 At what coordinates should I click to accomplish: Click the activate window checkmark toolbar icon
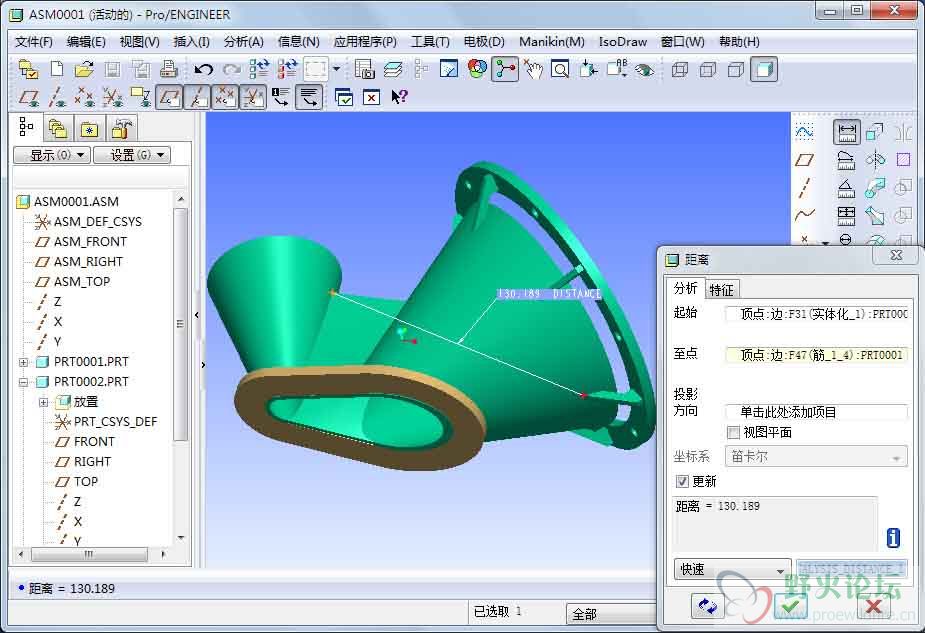point(343,97)
